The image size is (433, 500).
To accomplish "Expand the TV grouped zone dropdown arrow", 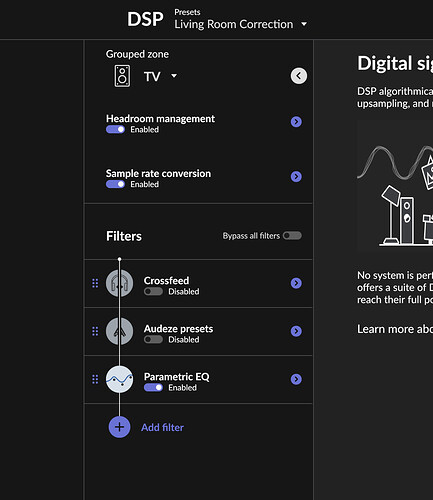I will coord(174,76).
